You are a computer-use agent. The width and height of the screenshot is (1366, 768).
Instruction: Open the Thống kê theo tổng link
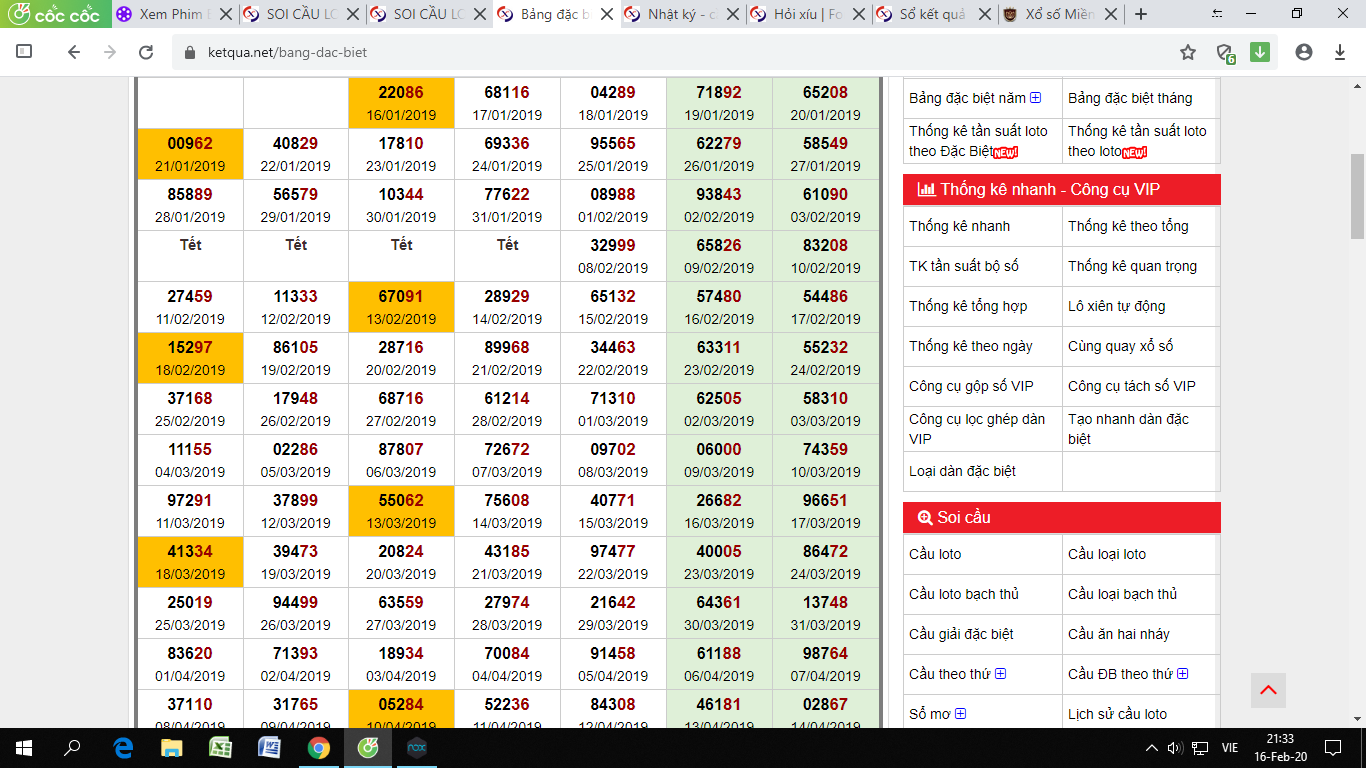pyautogui.click(x=1128, y=226)
